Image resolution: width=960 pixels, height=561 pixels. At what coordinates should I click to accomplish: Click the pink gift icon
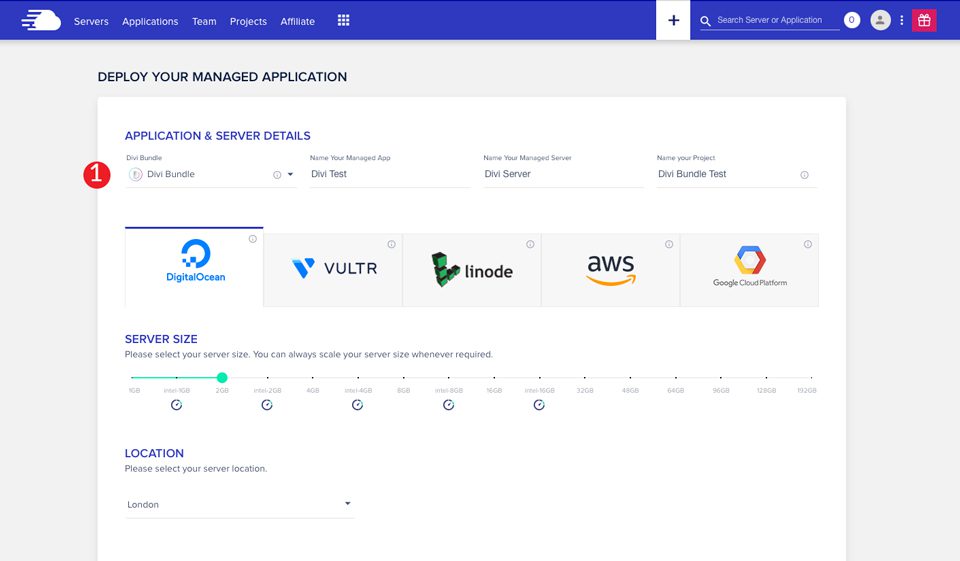[x=924, y=20]
